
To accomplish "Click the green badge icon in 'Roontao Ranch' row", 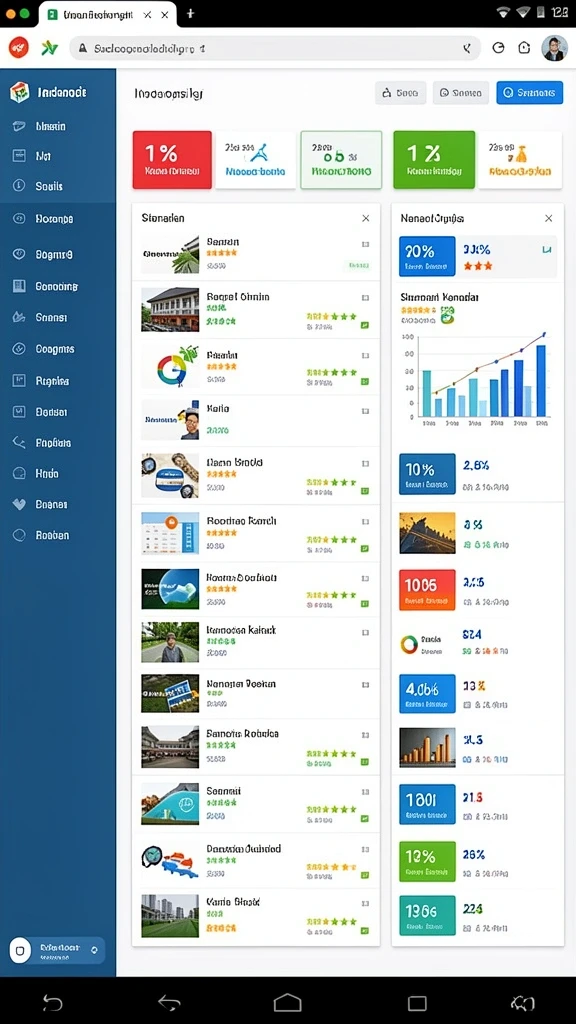I will [x=365, y=549].
